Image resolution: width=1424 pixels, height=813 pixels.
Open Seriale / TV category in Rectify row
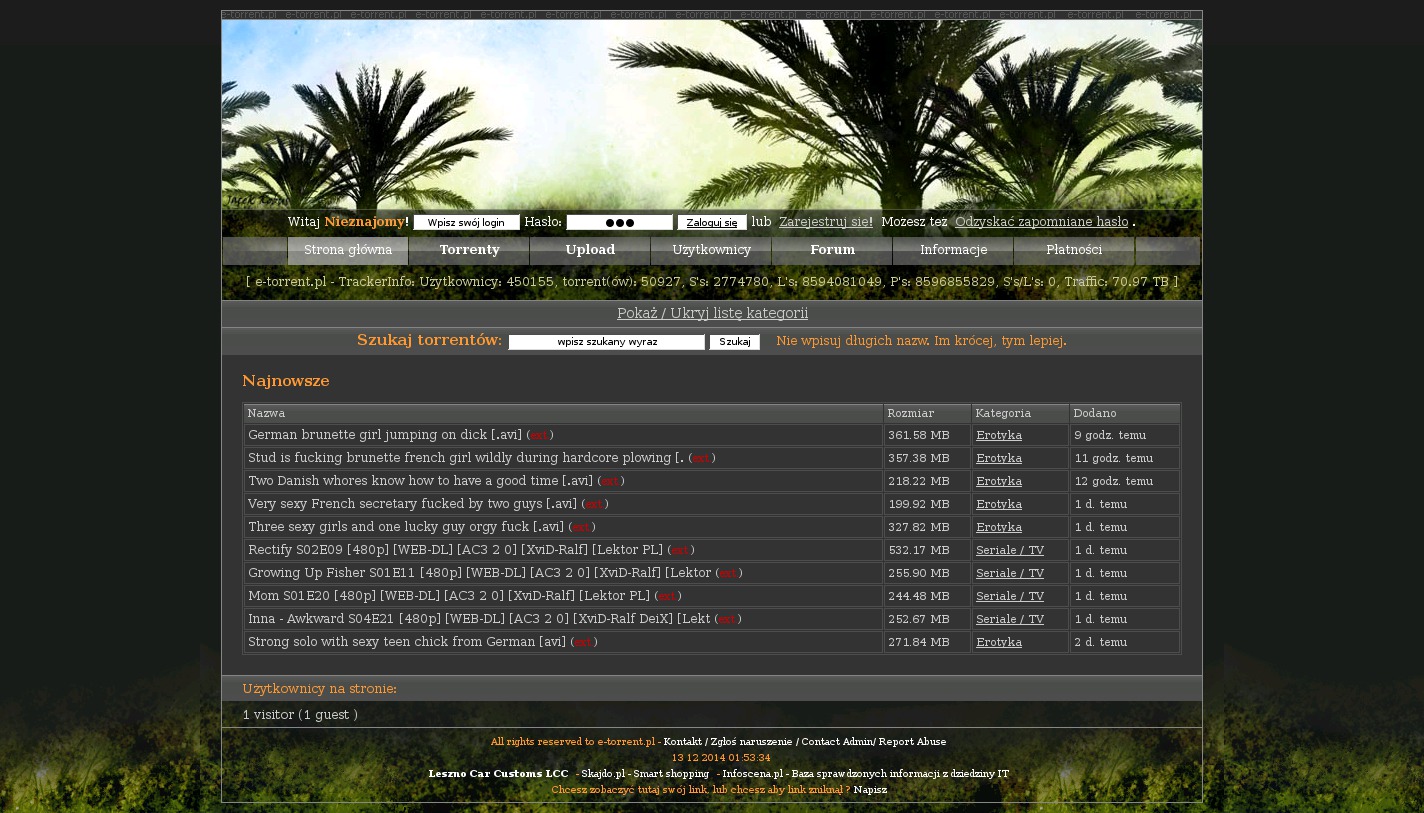click(1009, 550)
